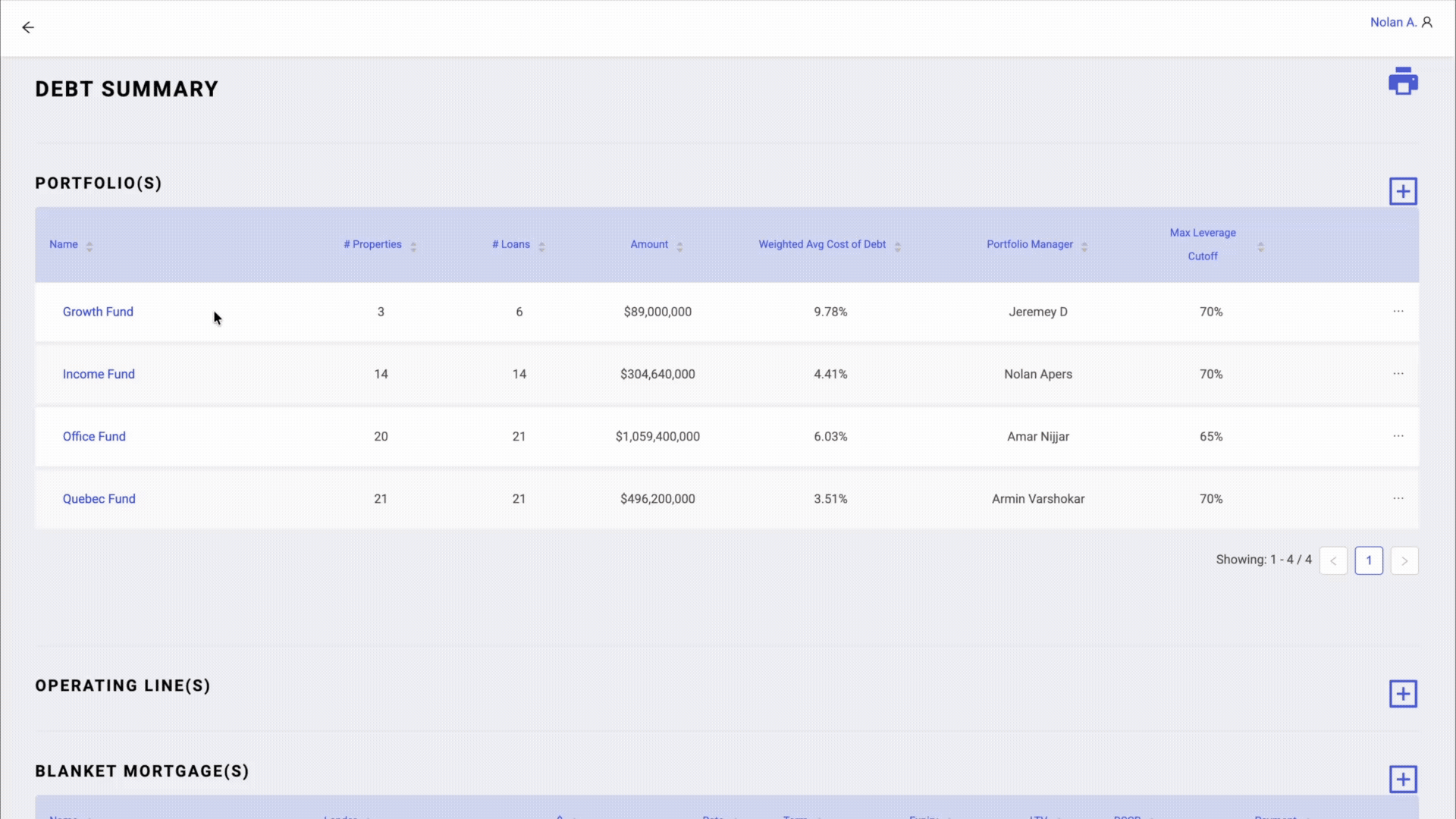Sort portfolios by Amount column
Viewport: 1456px width, 819px height.
click(679, 245)
